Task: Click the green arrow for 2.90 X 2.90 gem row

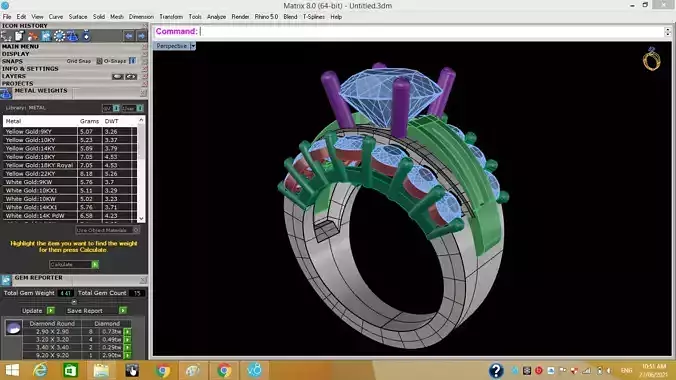Action: coord(128,332)
